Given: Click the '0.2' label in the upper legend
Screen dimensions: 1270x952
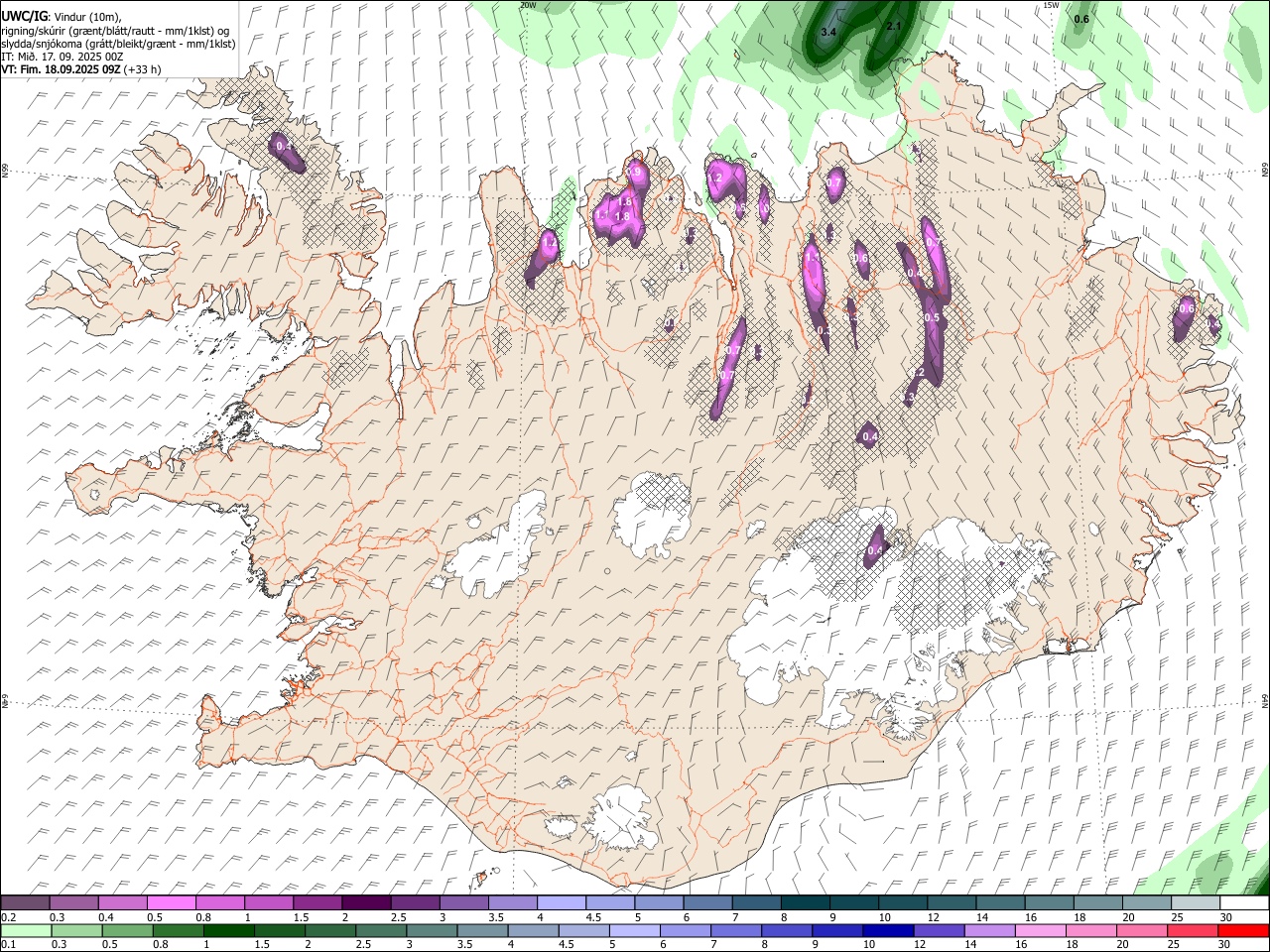Looking at the screenshot, I should click(8, 917).
